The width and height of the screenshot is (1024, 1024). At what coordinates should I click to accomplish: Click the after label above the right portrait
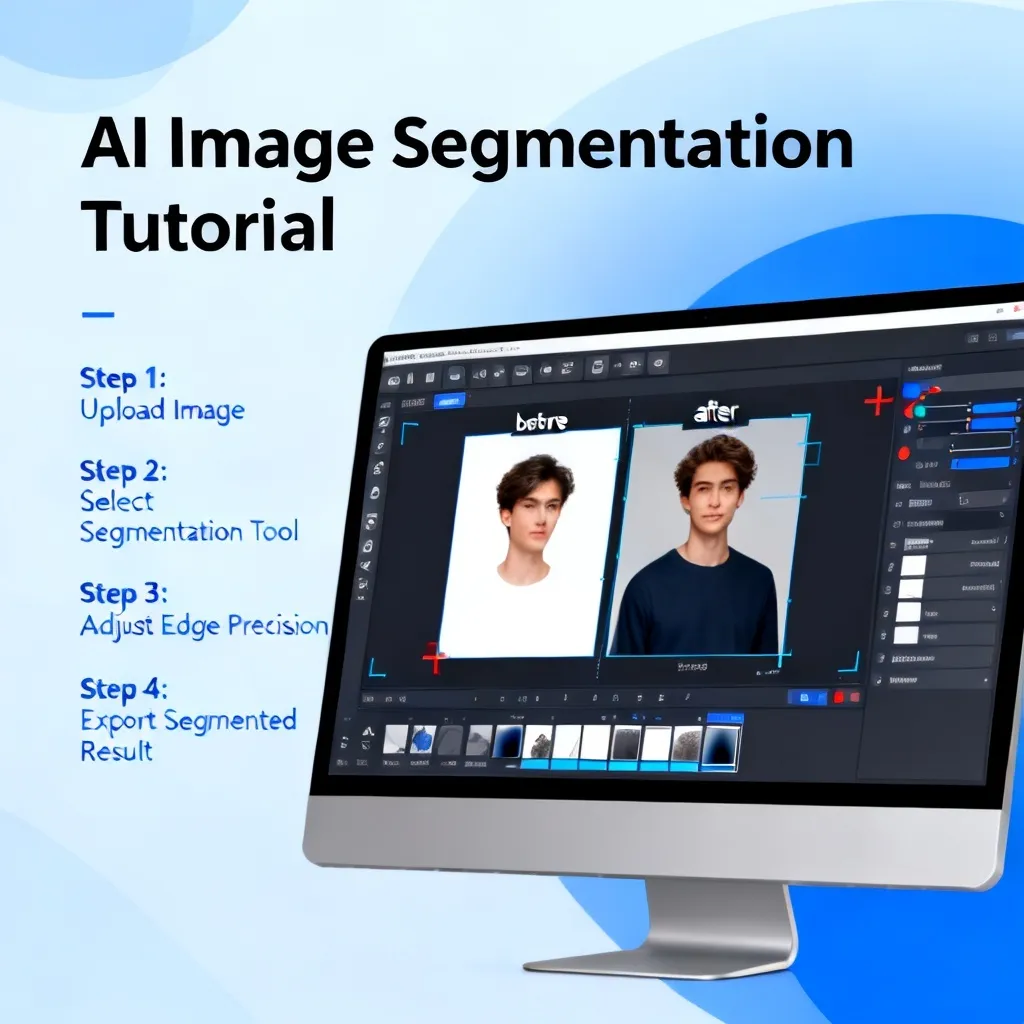click(x=716, y=413)
